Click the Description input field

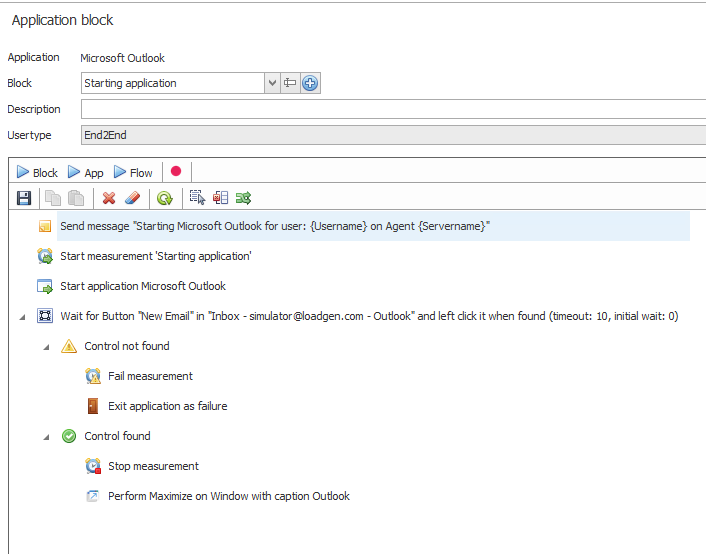coord(393,109)
